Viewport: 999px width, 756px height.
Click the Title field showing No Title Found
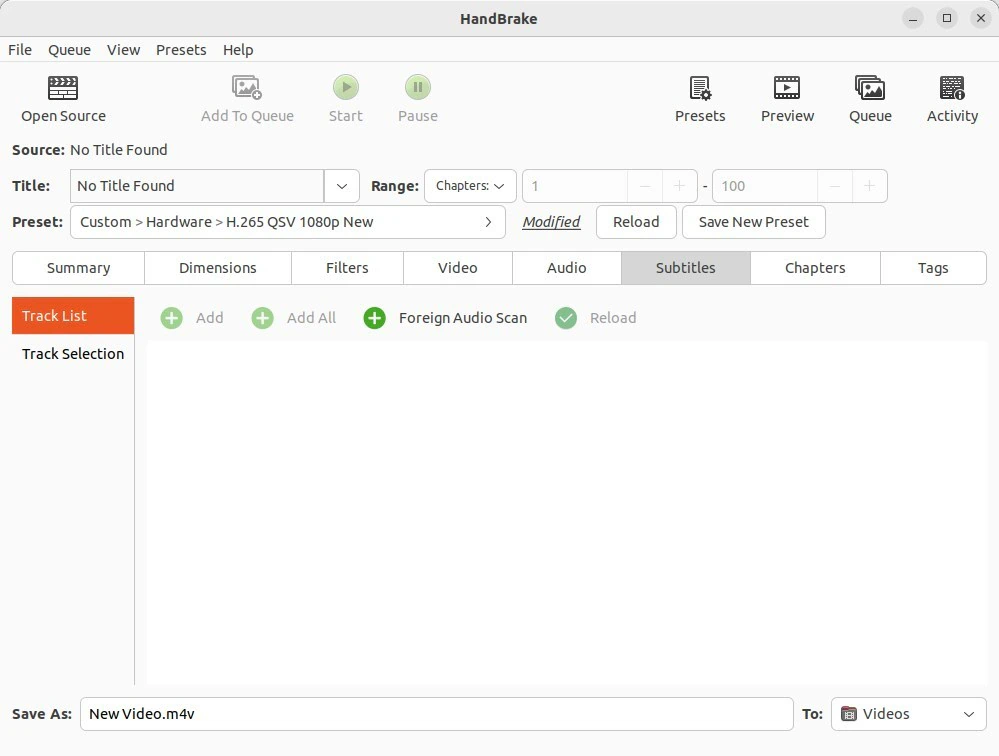pyautogui.click(x=197, y=186)
